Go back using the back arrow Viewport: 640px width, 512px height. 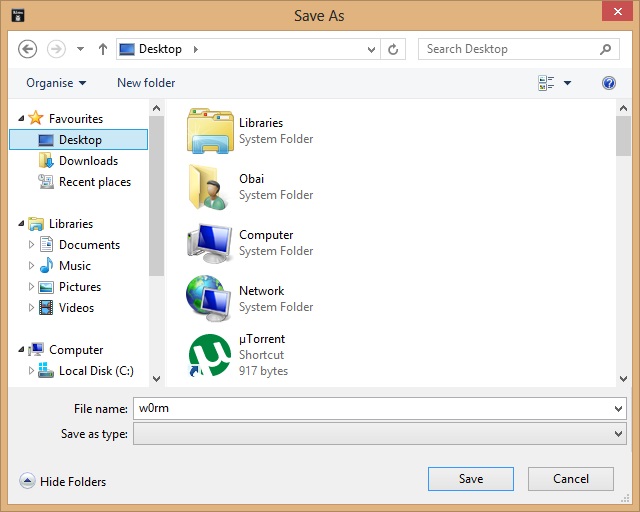(27, 49)
